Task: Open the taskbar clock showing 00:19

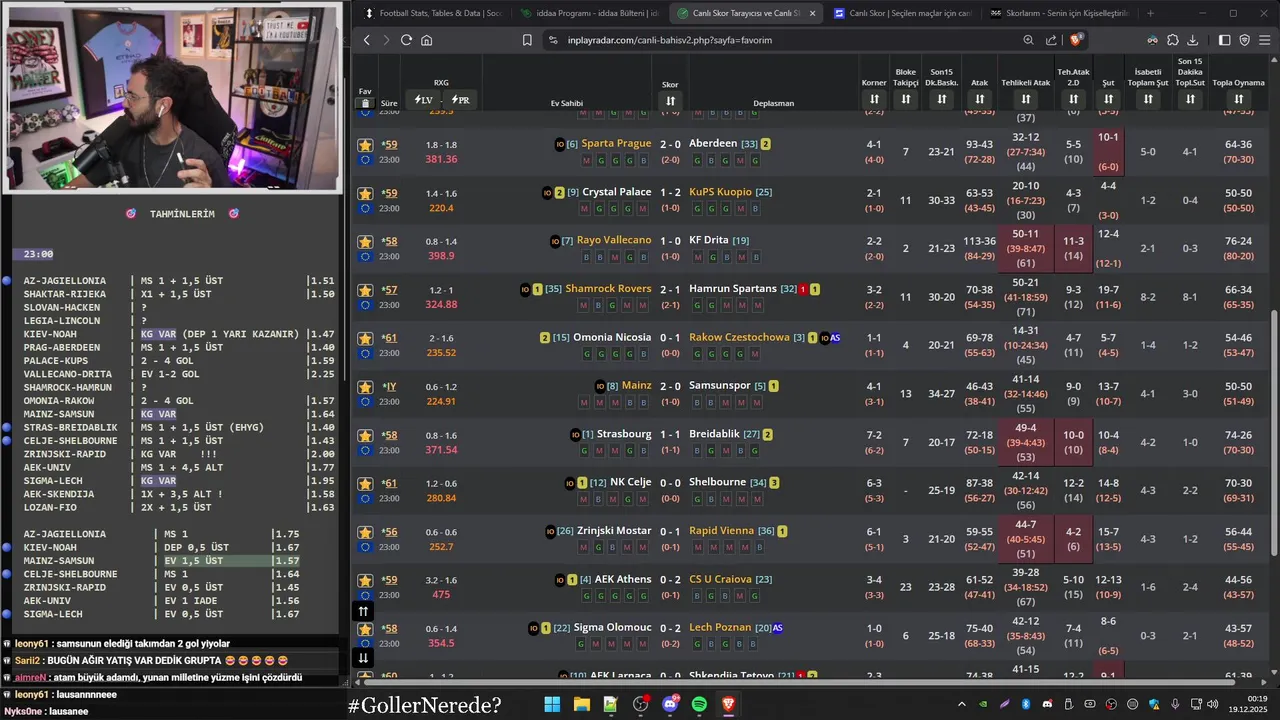Action: coord(1250,705)
